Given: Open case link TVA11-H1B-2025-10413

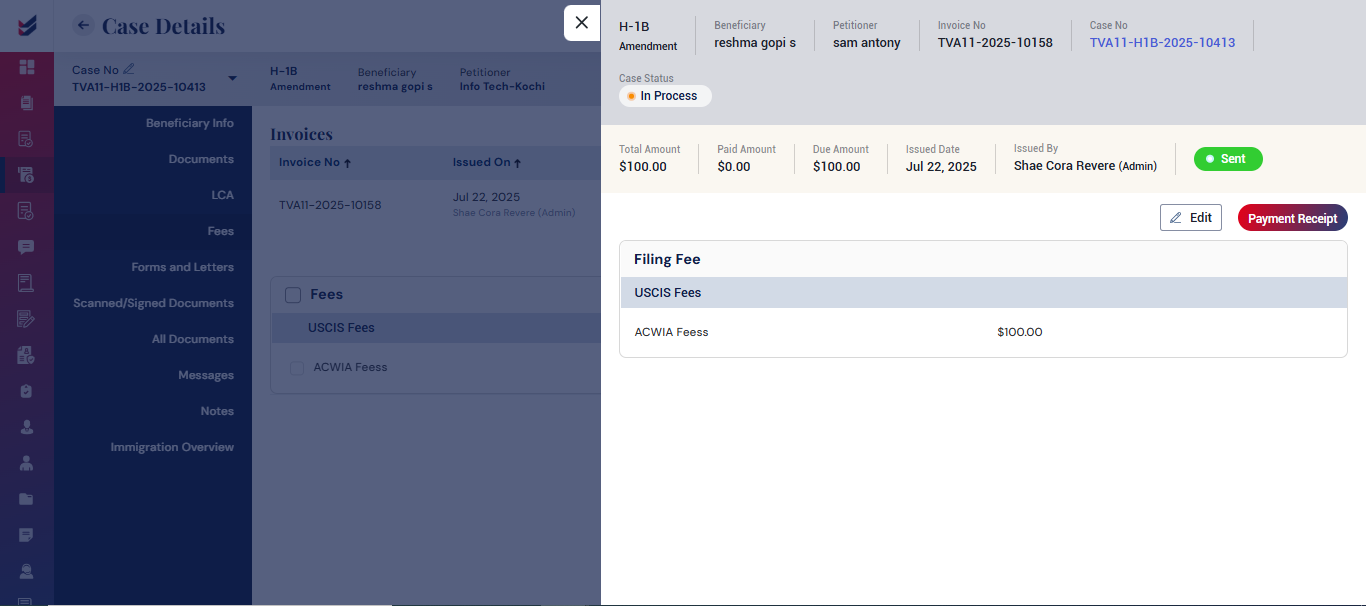Looking at the screenshot, I should (1162, 43).
